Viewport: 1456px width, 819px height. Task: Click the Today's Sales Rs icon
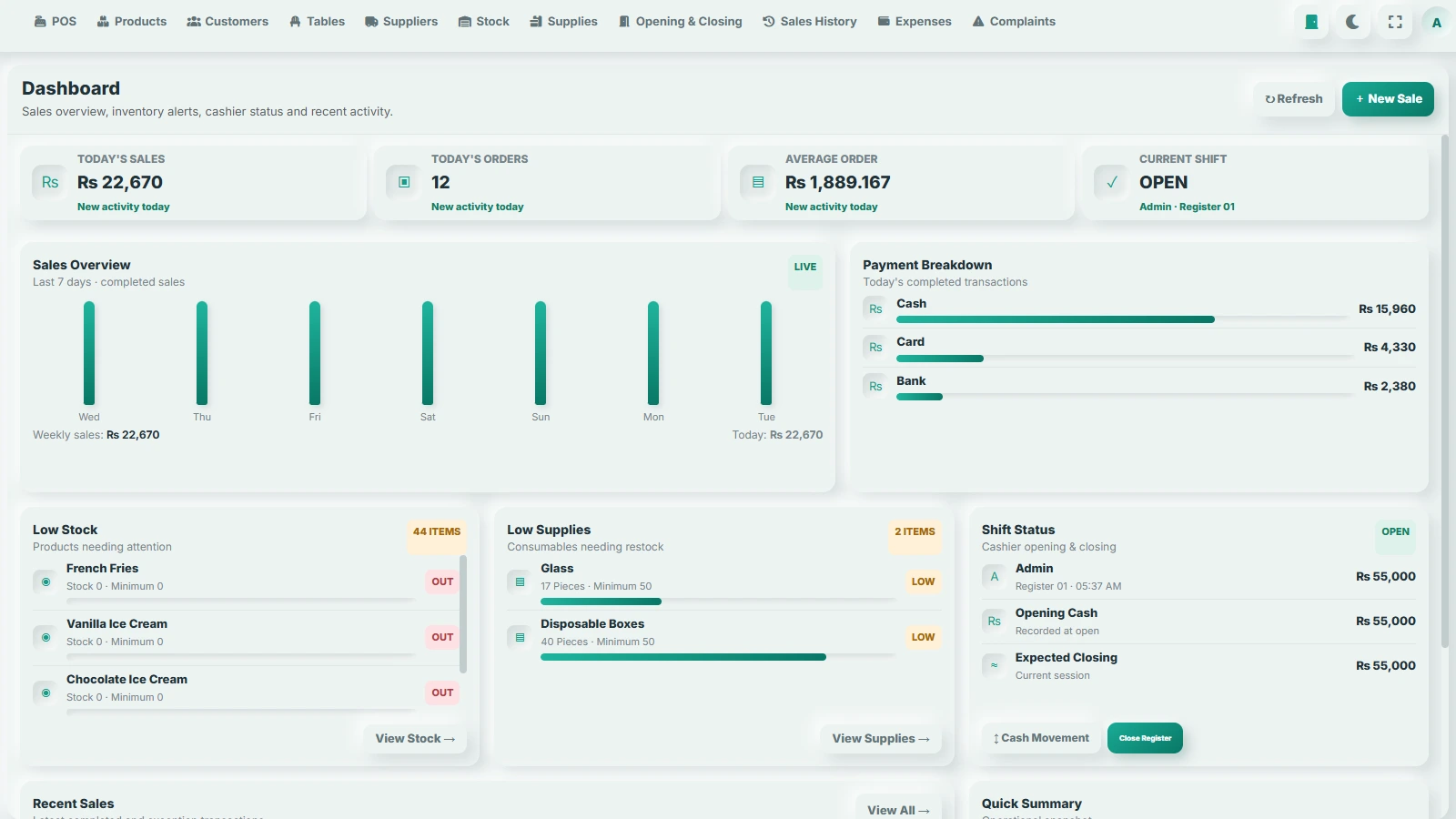[50, 182]
